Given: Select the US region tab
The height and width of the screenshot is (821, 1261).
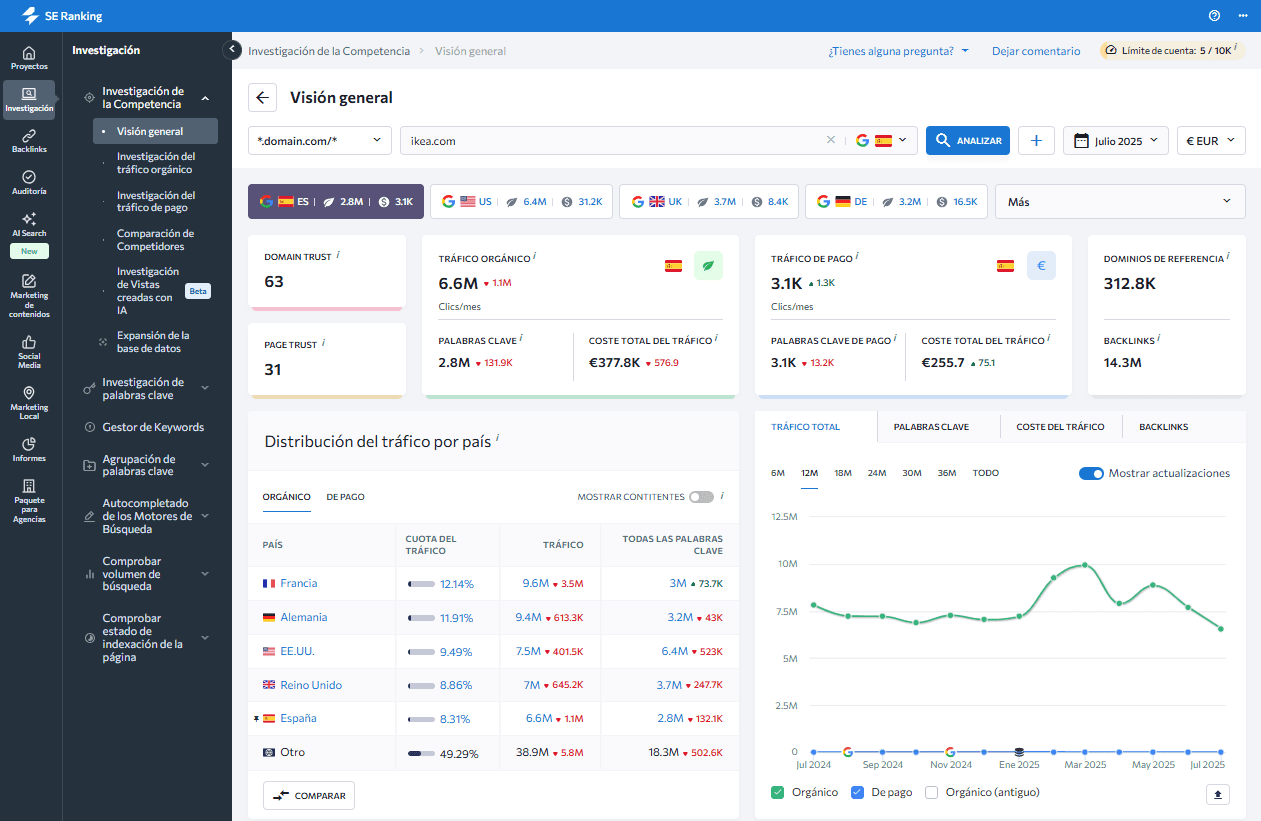Looking at the screenshot, I should 520,201.
